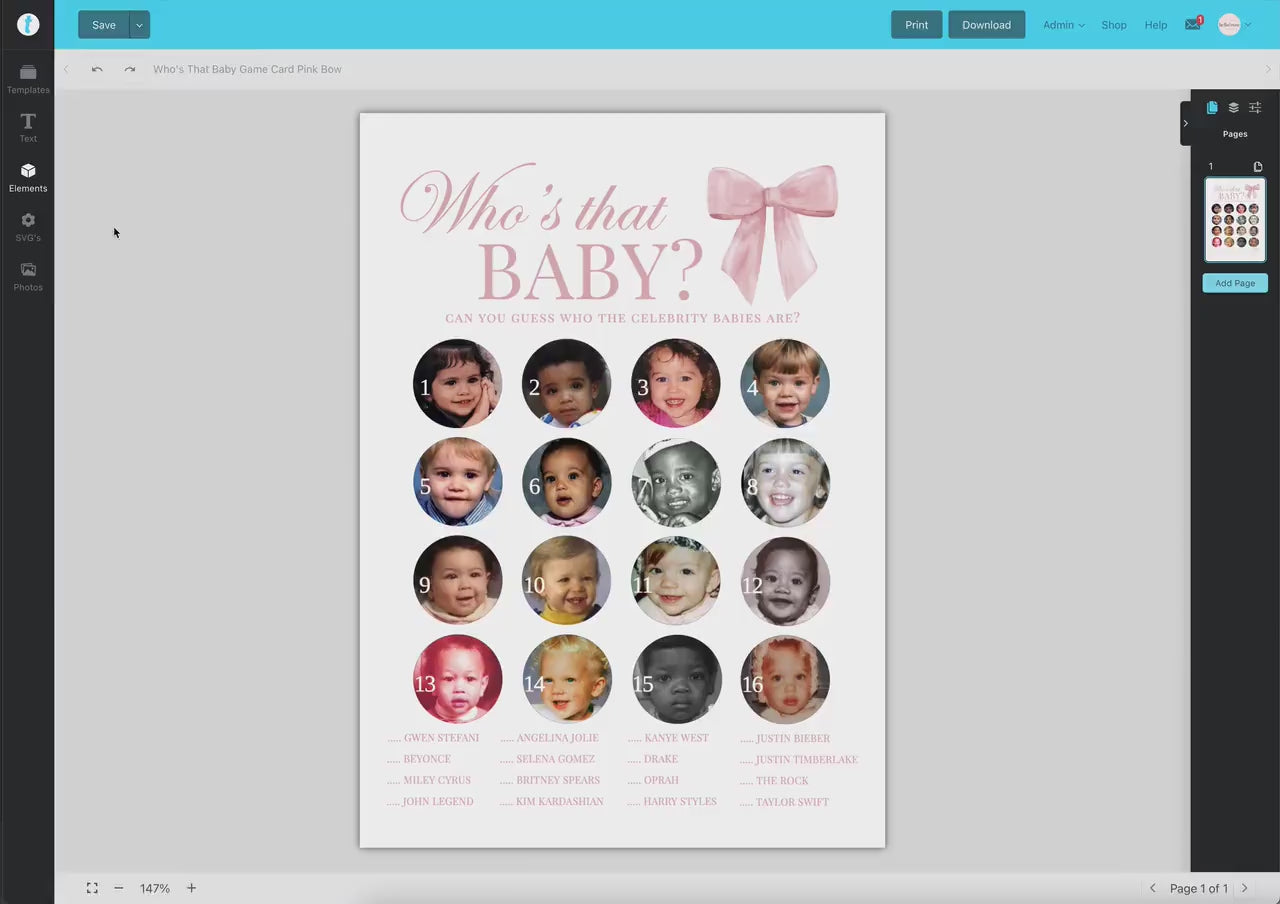
Task: Click the 147% zoom value
Action: click(x=155, y=888)
